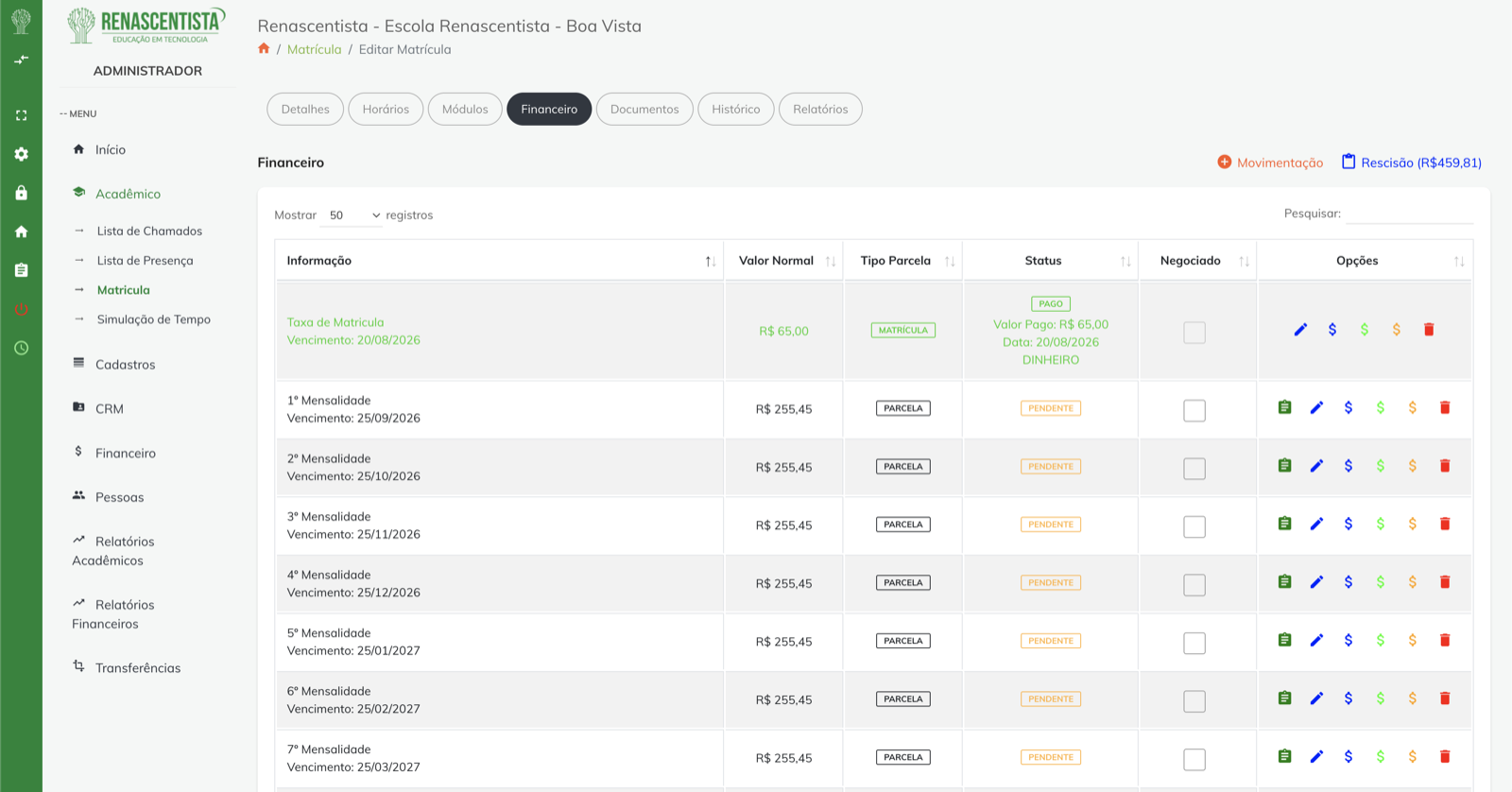Sort table by Status column header
Viewport: 1512px width, 792px height.
click(1051, 261)
